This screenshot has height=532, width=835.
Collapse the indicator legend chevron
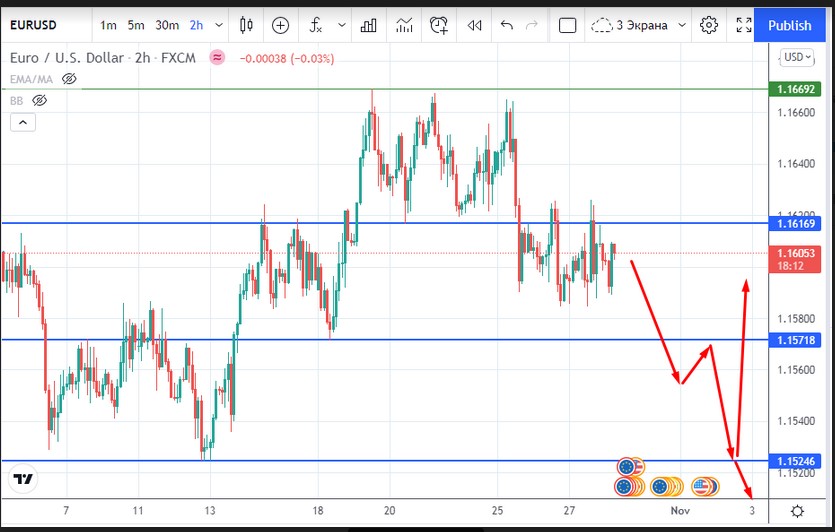pyautogui.click(x=22, y=123)
